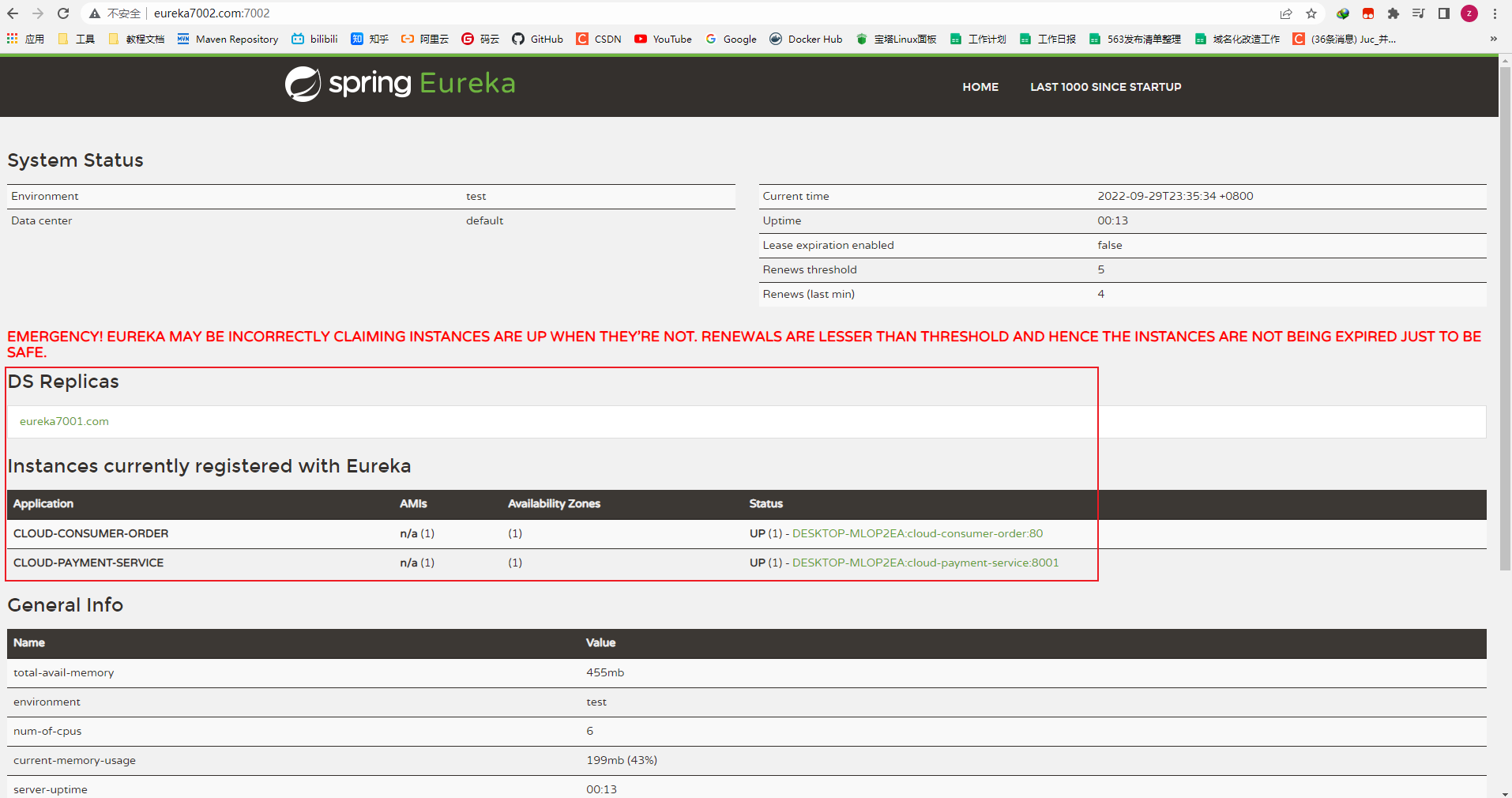
Task: Click the Renews threshold row label
Action: pos(810,269)
